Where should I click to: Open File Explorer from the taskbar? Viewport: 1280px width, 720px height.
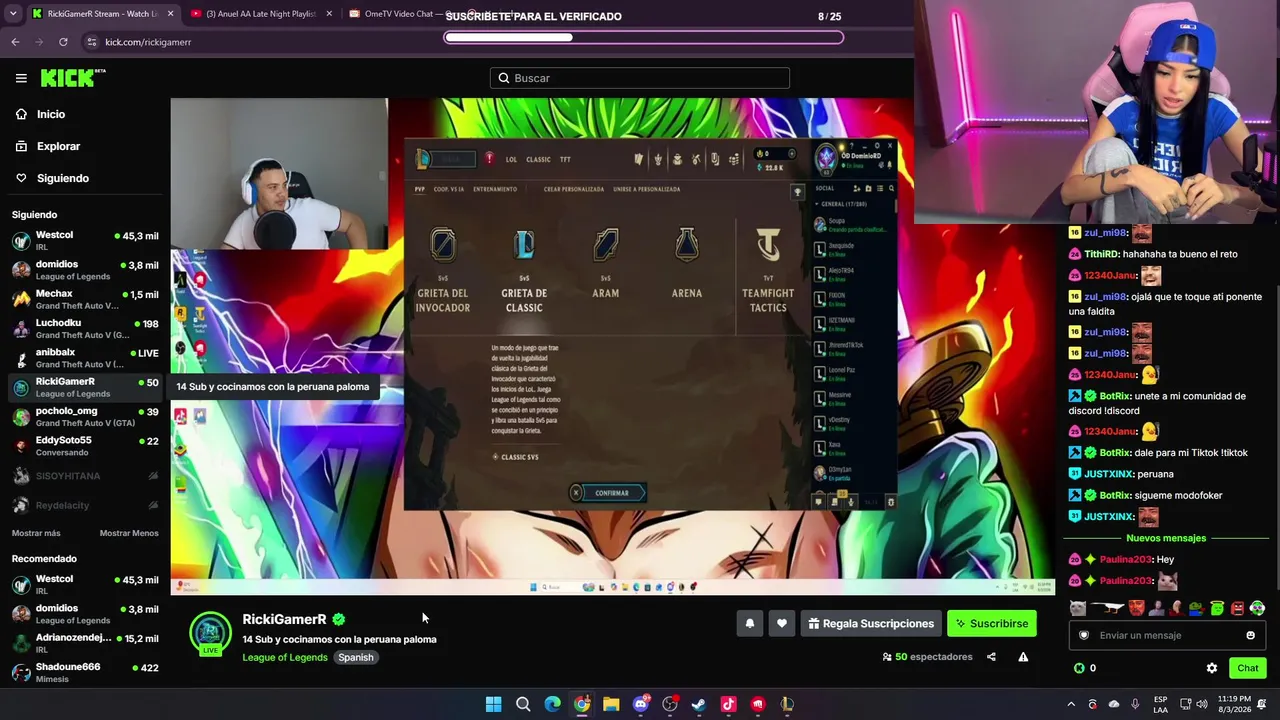pos(611,704)
